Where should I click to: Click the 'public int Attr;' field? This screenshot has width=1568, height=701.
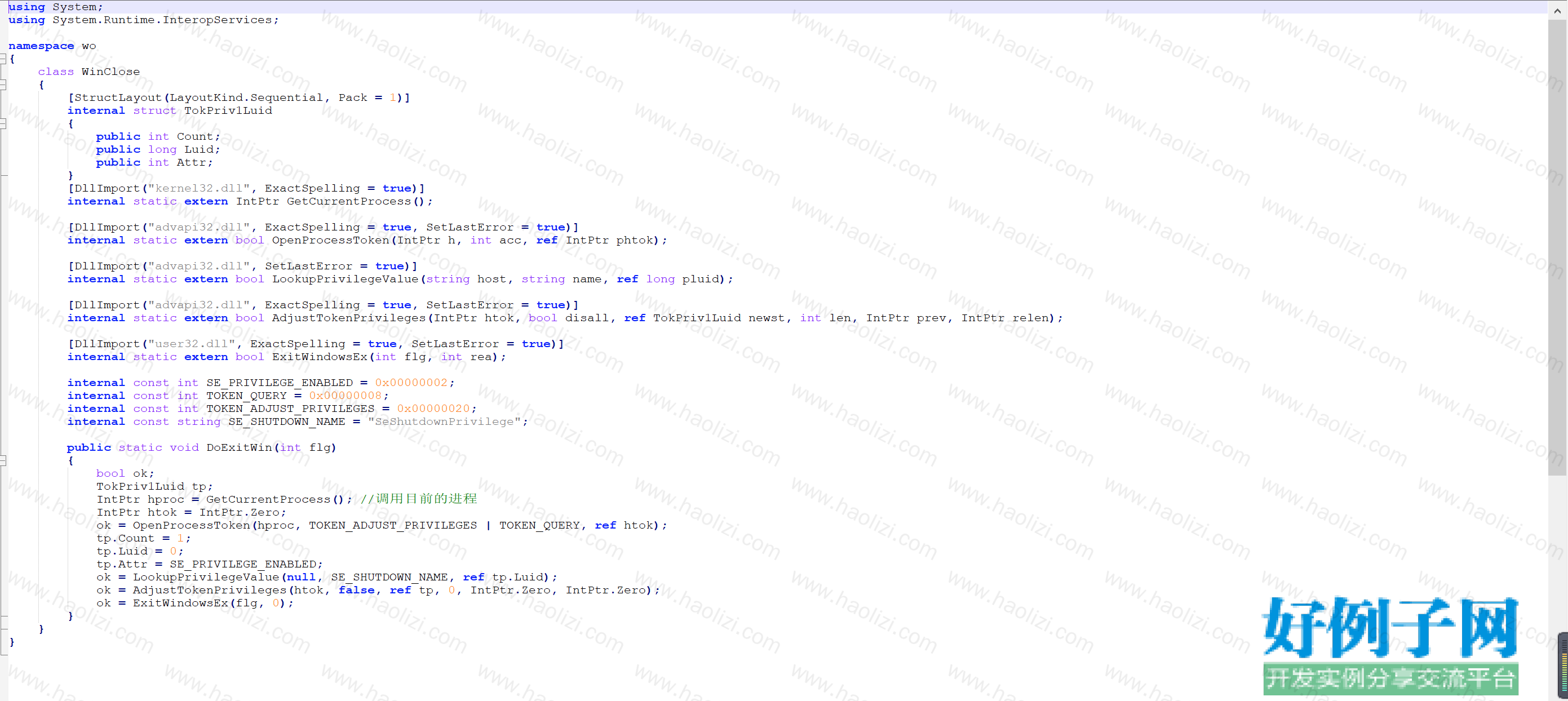tap(154, 162)
